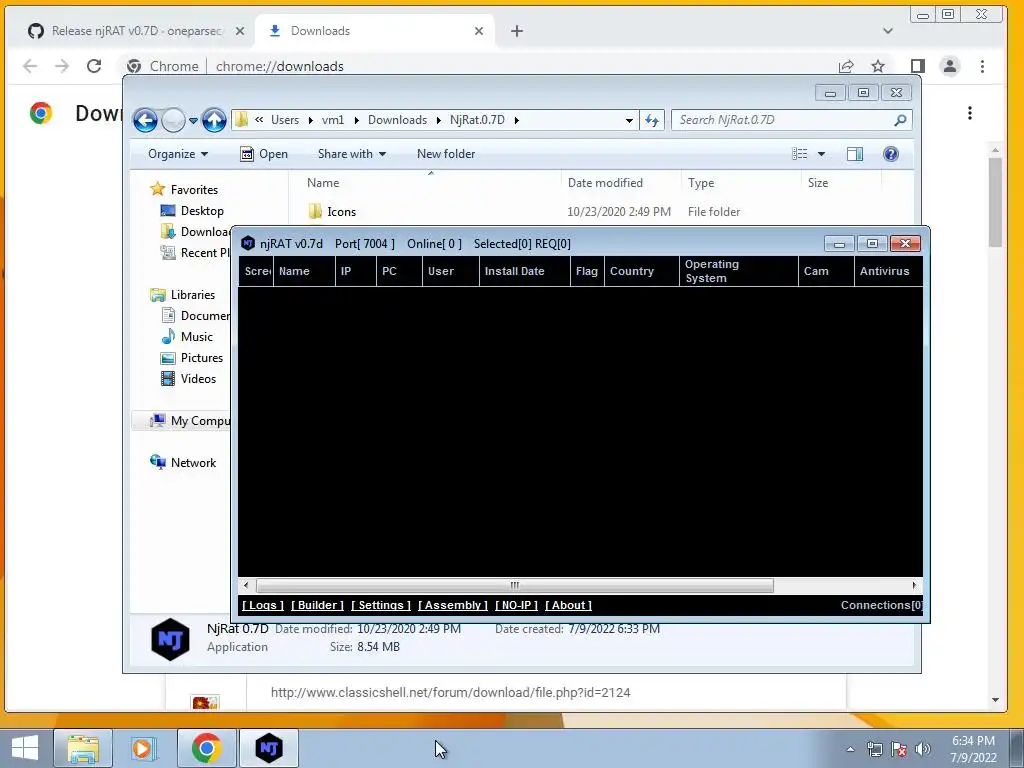
Task: Click the Explorer search magnifier icon
Action: (901, 120)
